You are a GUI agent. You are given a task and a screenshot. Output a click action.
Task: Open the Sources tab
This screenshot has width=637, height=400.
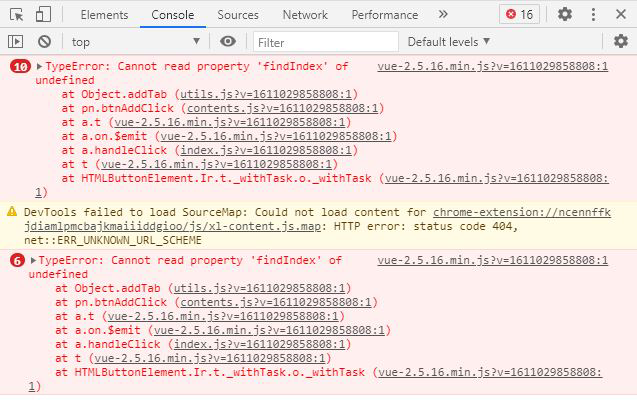click(238, 15)
